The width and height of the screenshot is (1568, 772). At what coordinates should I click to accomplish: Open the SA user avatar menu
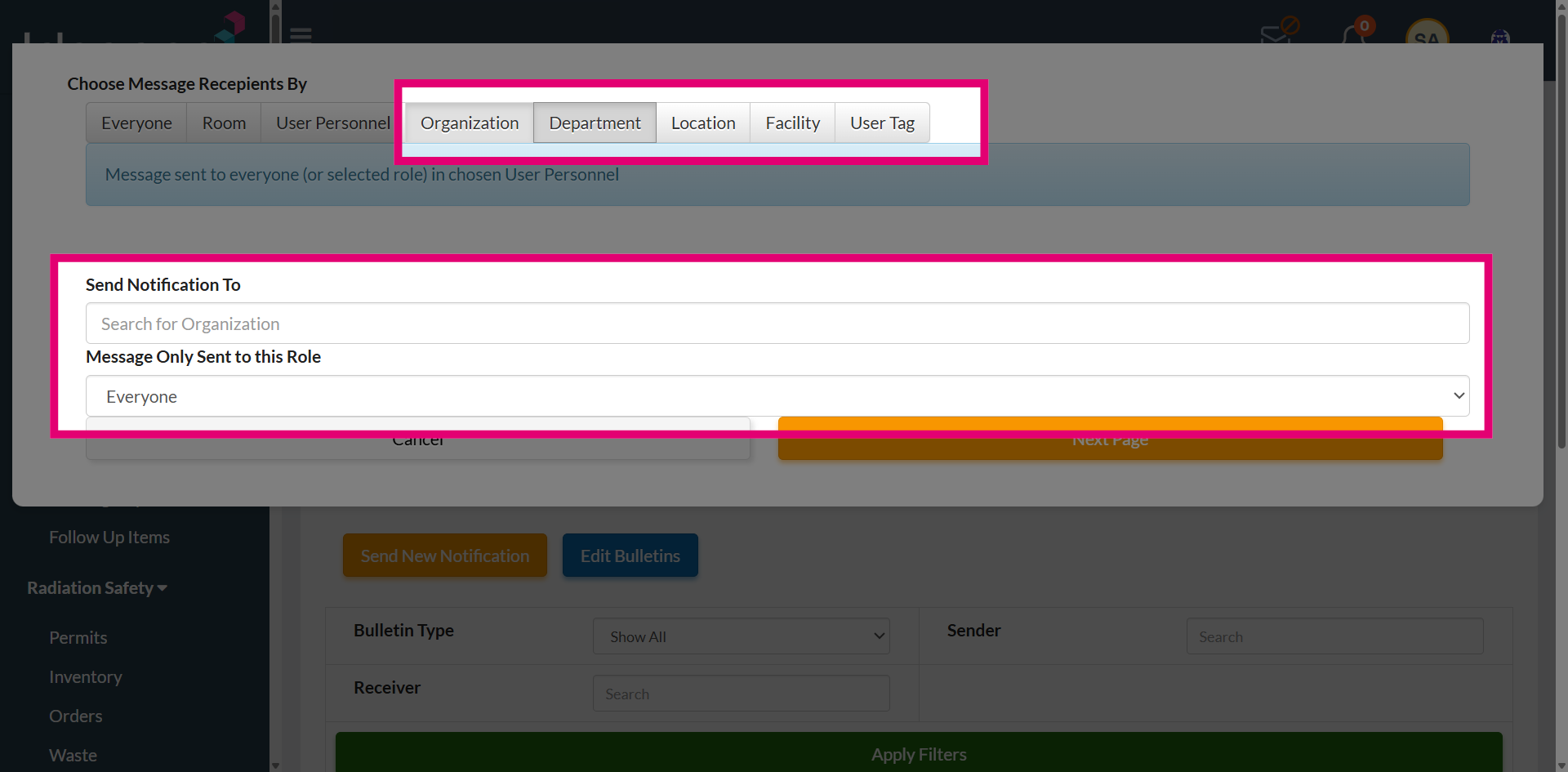(1427, 33)
